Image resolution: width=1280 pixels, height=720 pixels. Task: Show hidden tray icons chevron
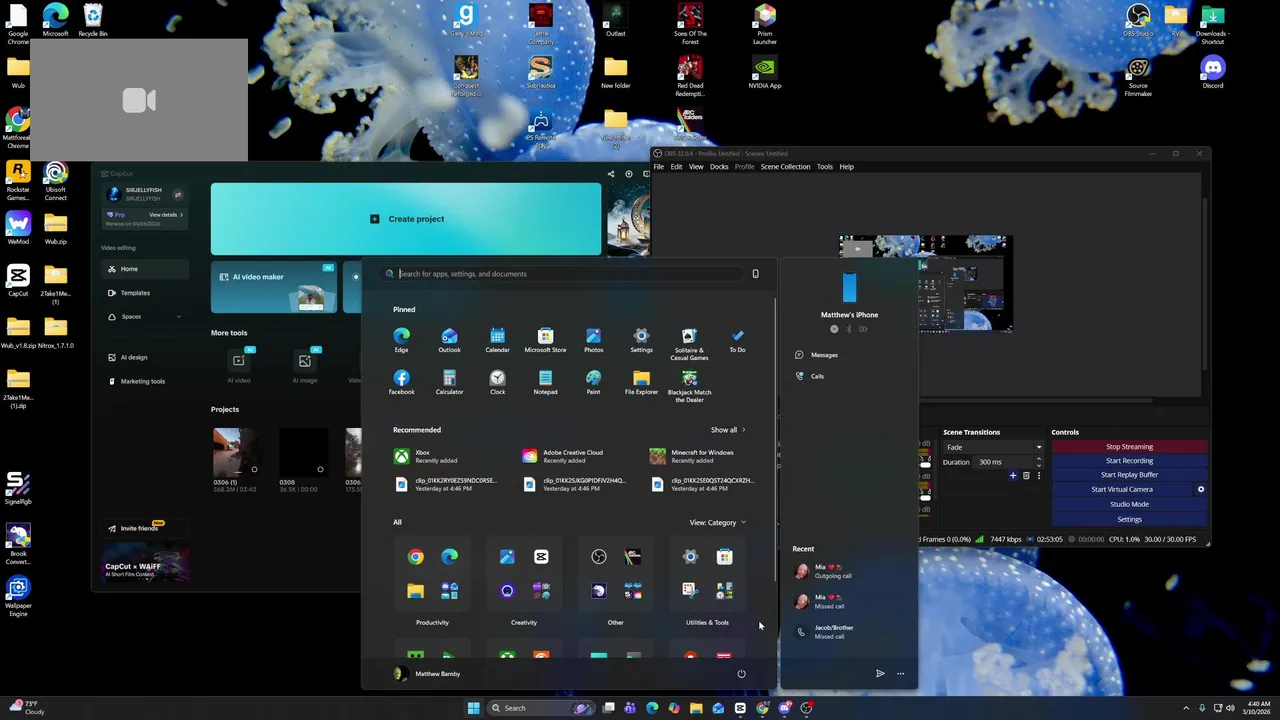point(1186,708)
